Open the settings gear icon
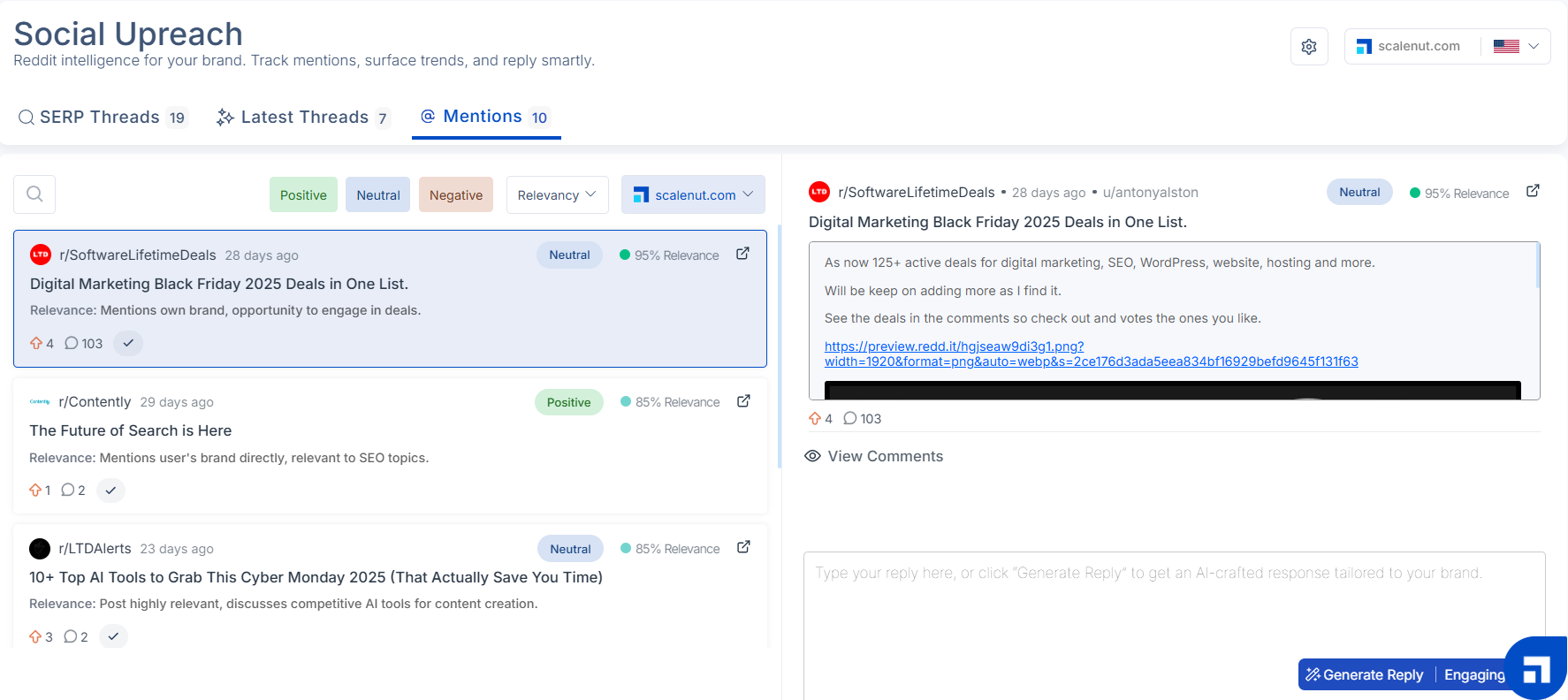Screen dimensions: 1568x700 coord(1309,47)
